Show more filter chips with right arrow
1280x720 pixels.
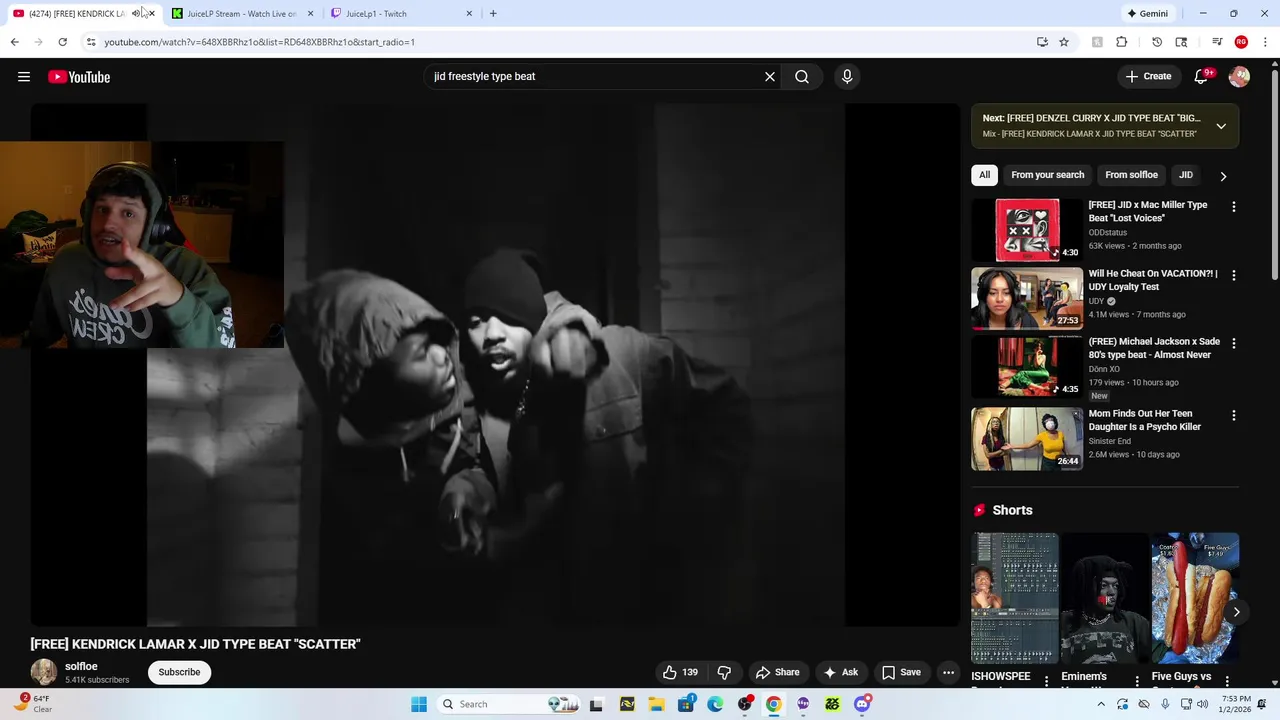[x=1223, y=176]
